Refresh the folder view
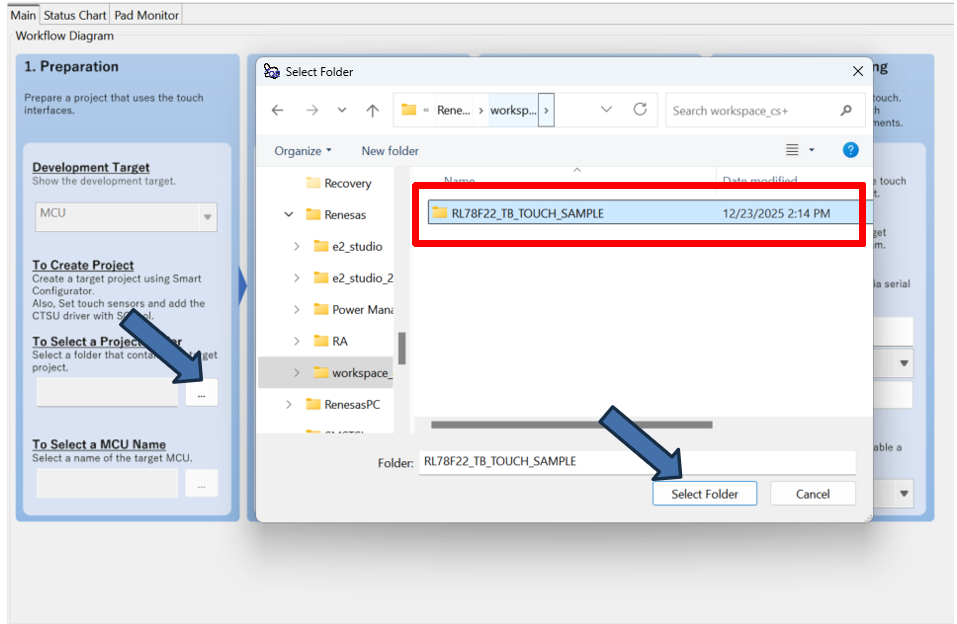Image resolution: width=957 pixels, height=624 pixels. click(640, 109)
